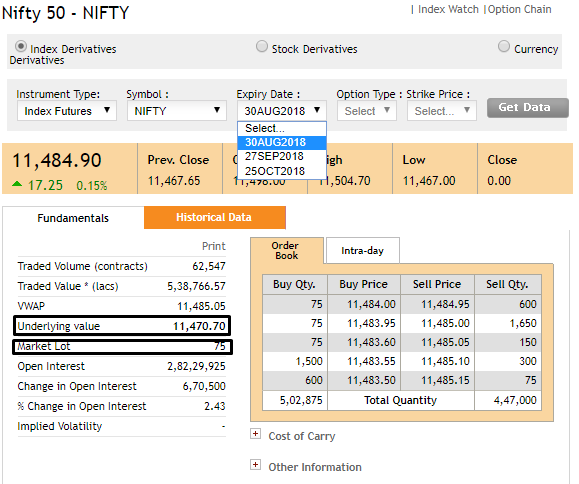The height and width of the screenshot is (484, 579).
Task: Open the Intra-day tab
Action: (x=363, y=251)
